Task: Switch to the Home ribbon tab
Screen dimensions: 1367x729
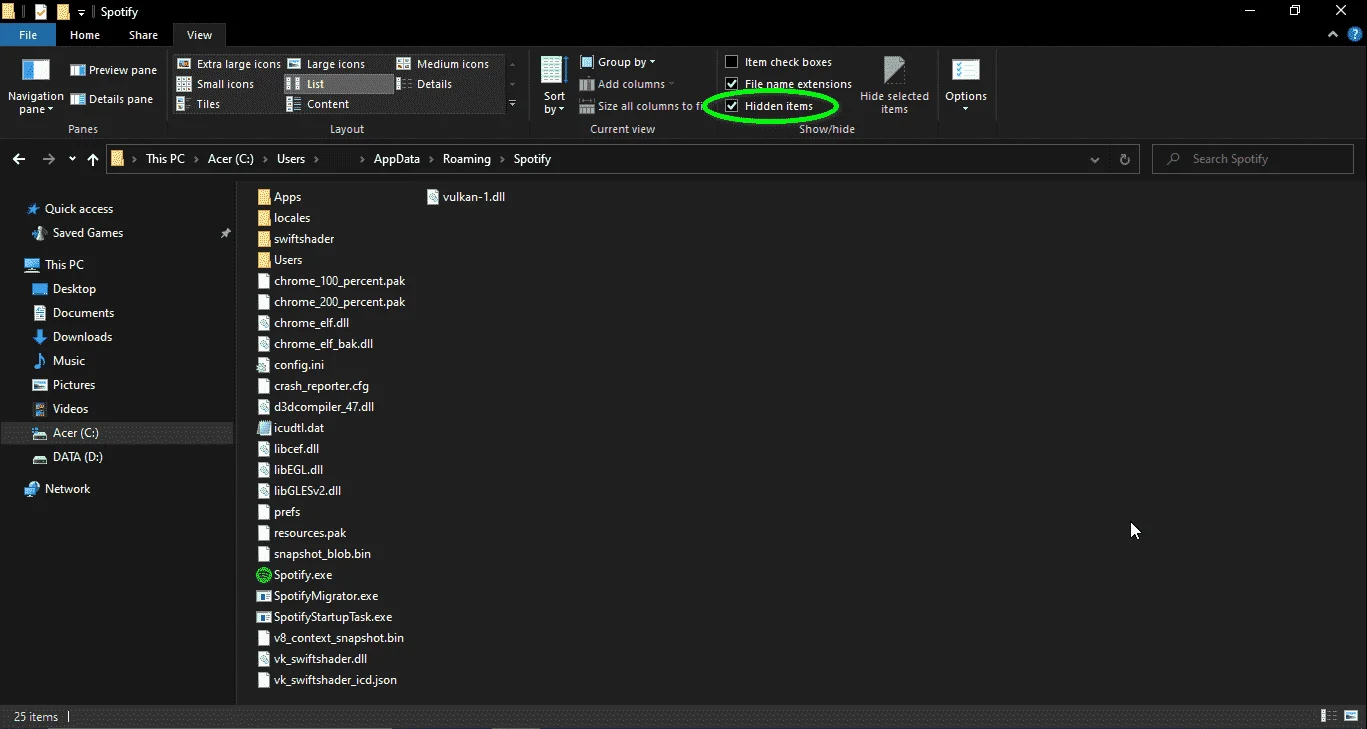Action: point(85,35)
